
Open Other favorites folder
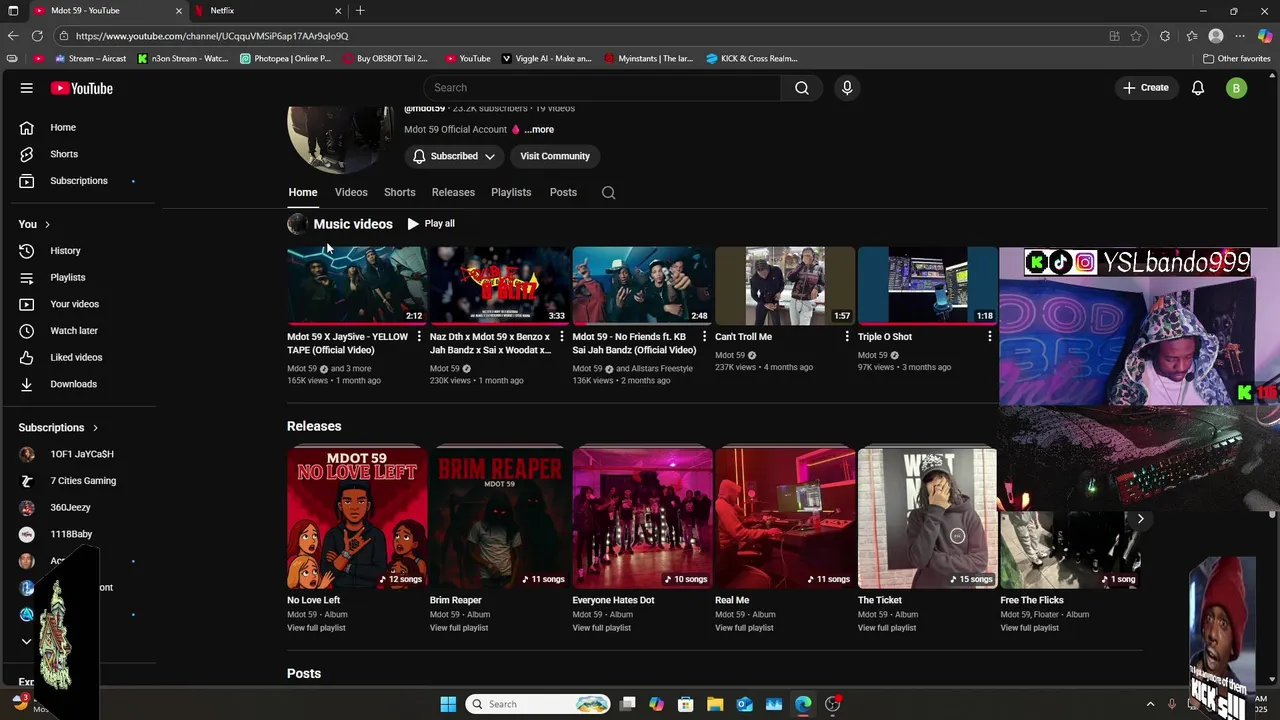point(1236,58)
